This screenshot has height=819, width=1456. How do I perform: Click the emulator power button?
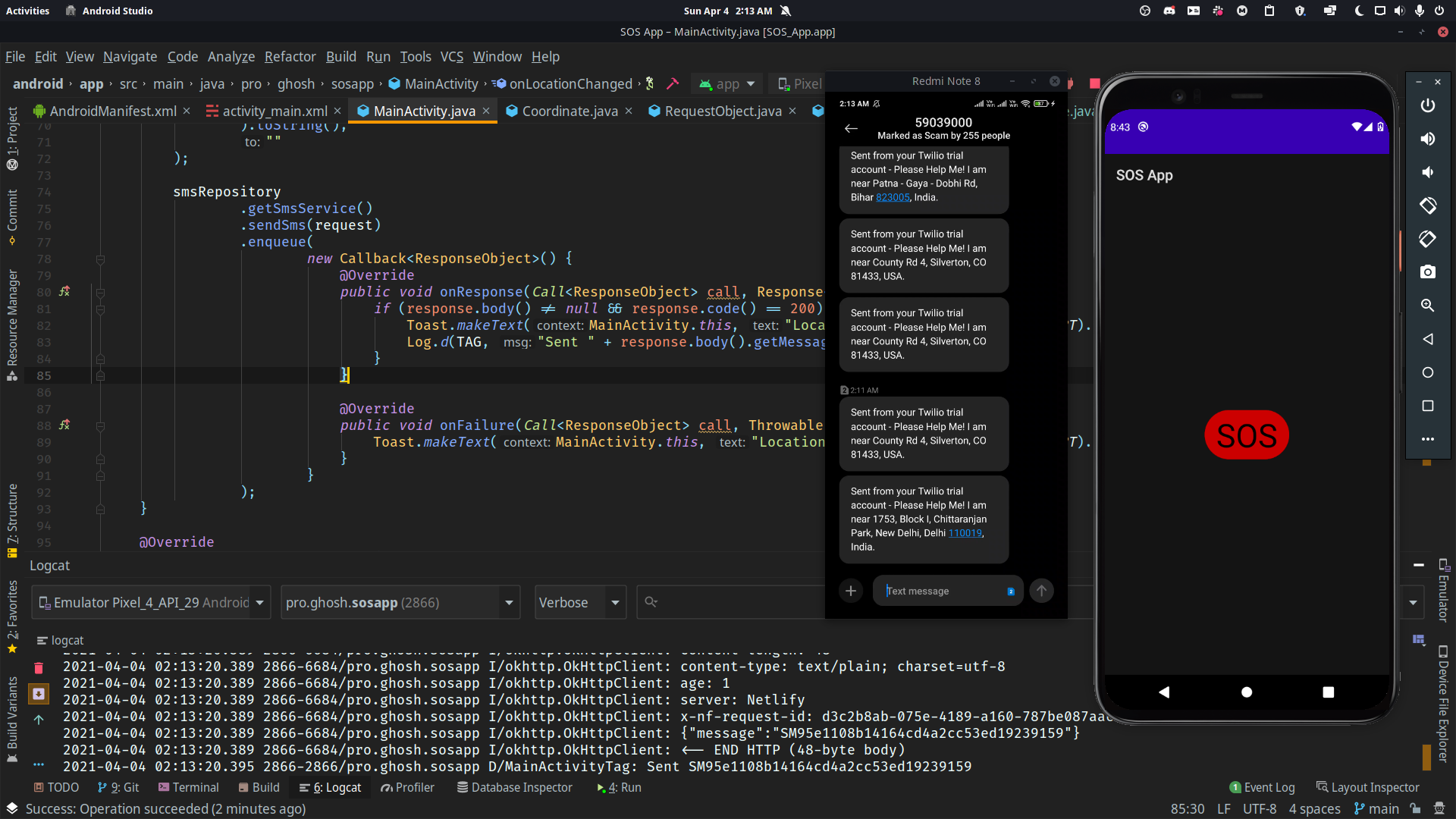pos(1427,106)
